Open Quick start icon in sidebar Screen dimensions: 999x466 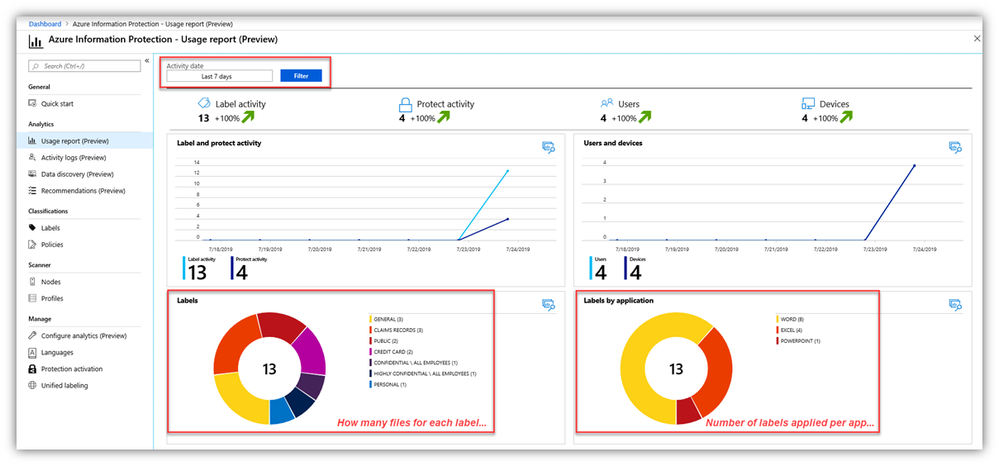click(32, 103)
